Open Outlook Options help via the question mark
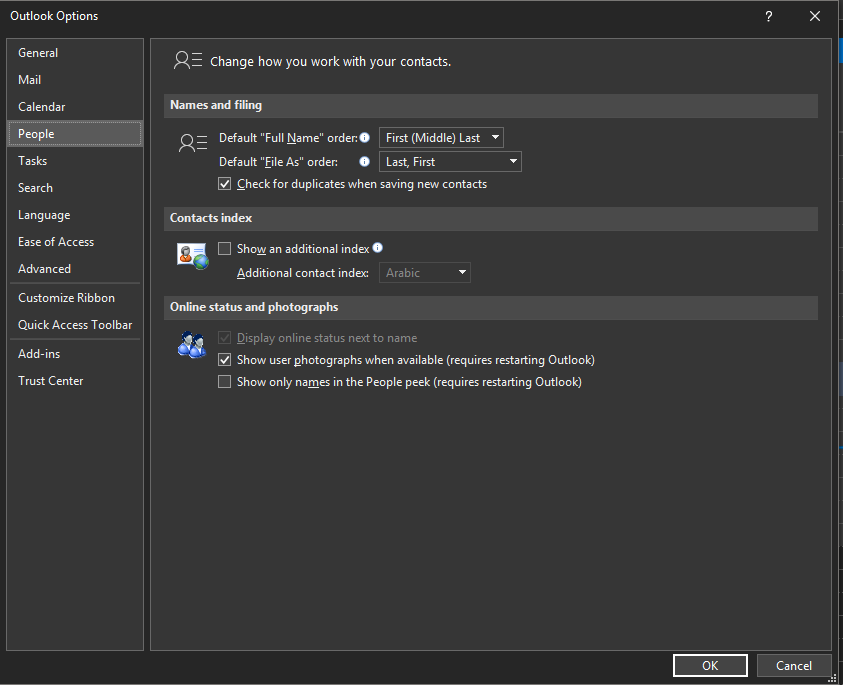Viewport: 843px width, 685px height. click(x=767, y=16)
